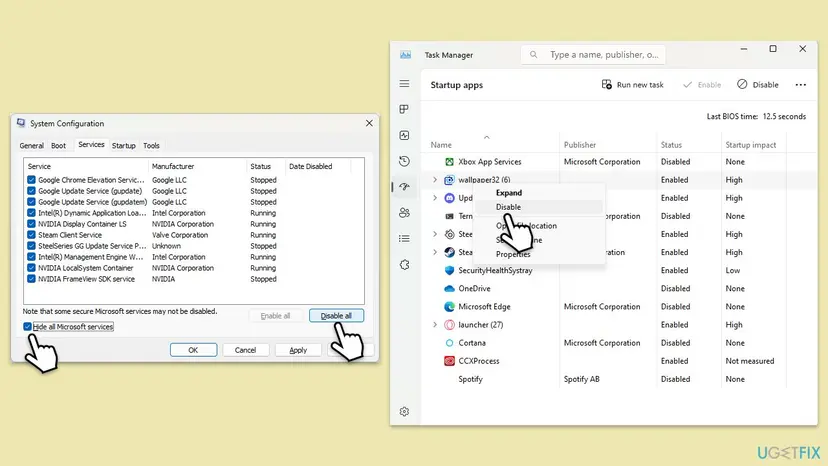Screen dimensions: 828x466
Task: Click Apply in System Configuration
Action: coord(298,350)
